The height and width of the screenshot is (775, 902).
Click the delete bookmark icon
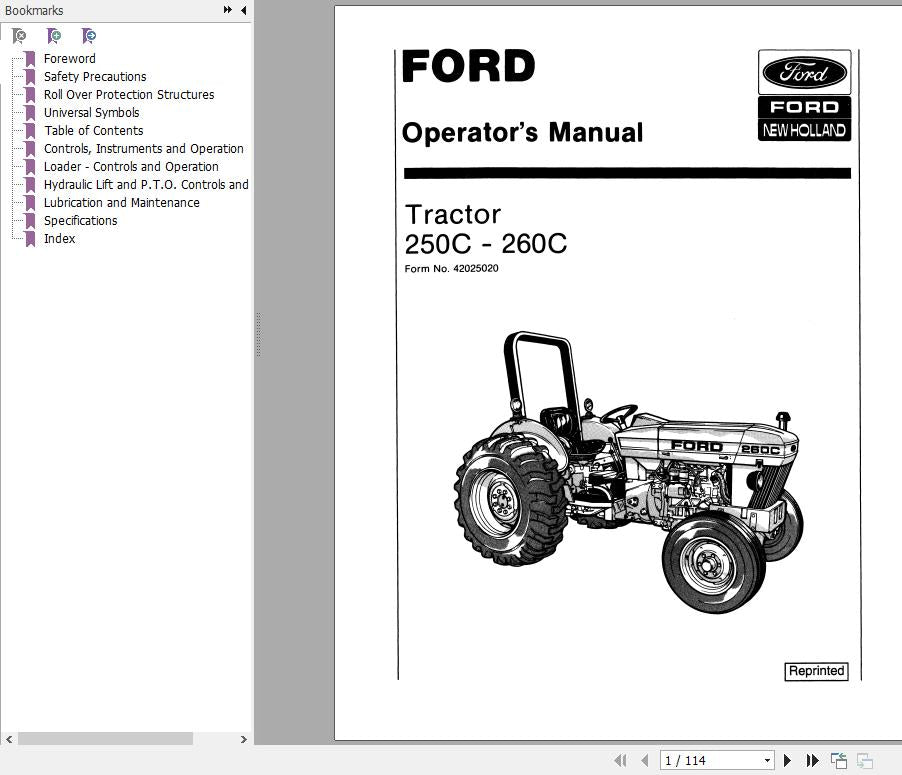point(19,36)
